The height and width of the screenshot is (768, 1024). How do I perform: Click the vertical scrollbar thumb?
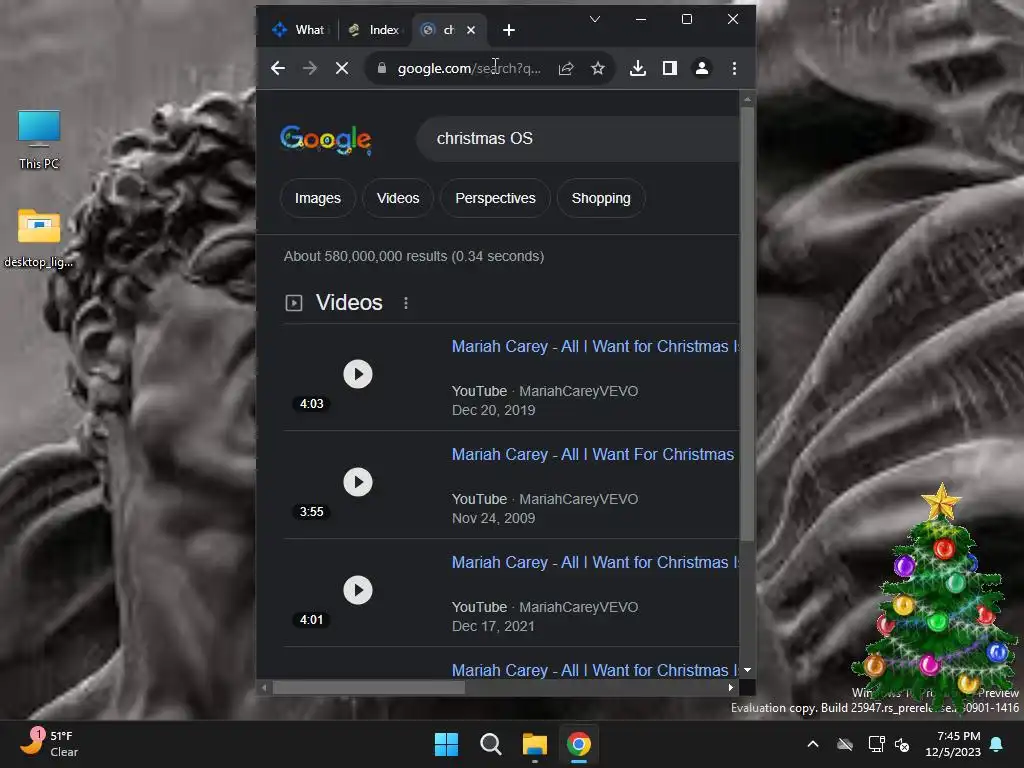pyautogui.click(x=747, y=323)
